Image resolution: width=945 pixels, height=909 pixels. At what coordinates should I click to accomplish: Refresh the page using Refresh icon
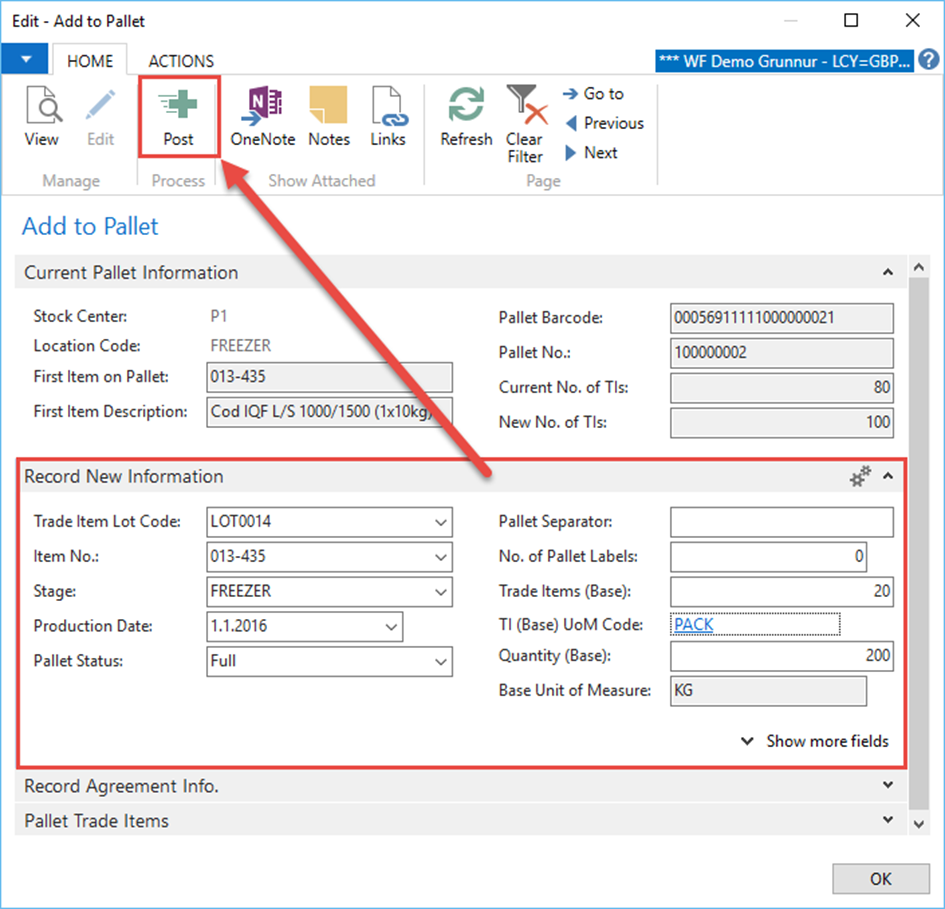point(466,118)
